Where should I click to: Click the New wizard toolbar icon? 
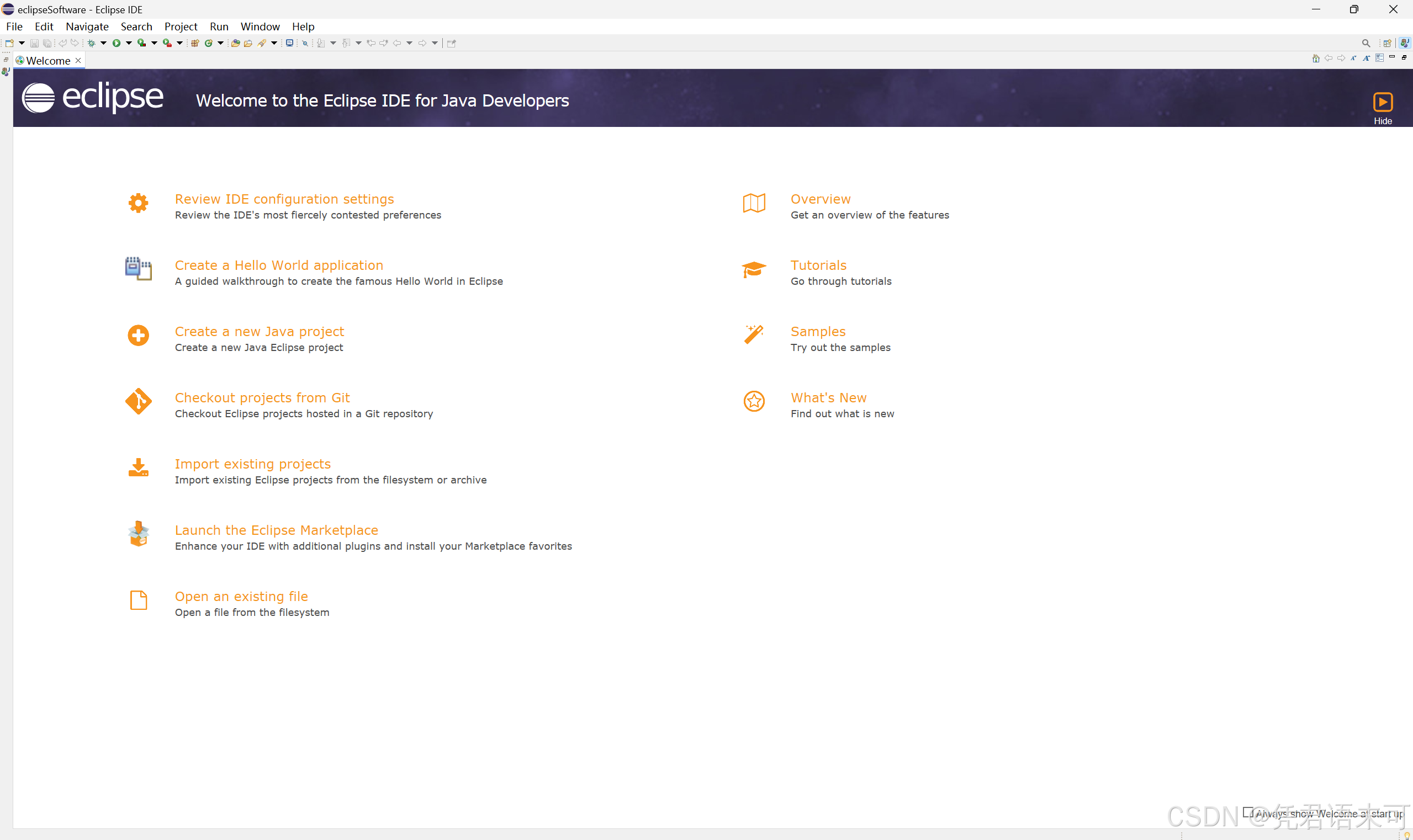pyautogui.click(x=9, y=43)
